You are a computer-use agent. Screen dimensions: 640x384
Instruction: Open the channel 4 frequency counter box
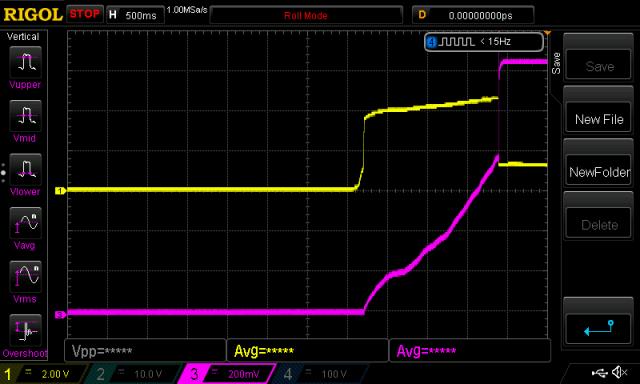(x=484, y=42)
